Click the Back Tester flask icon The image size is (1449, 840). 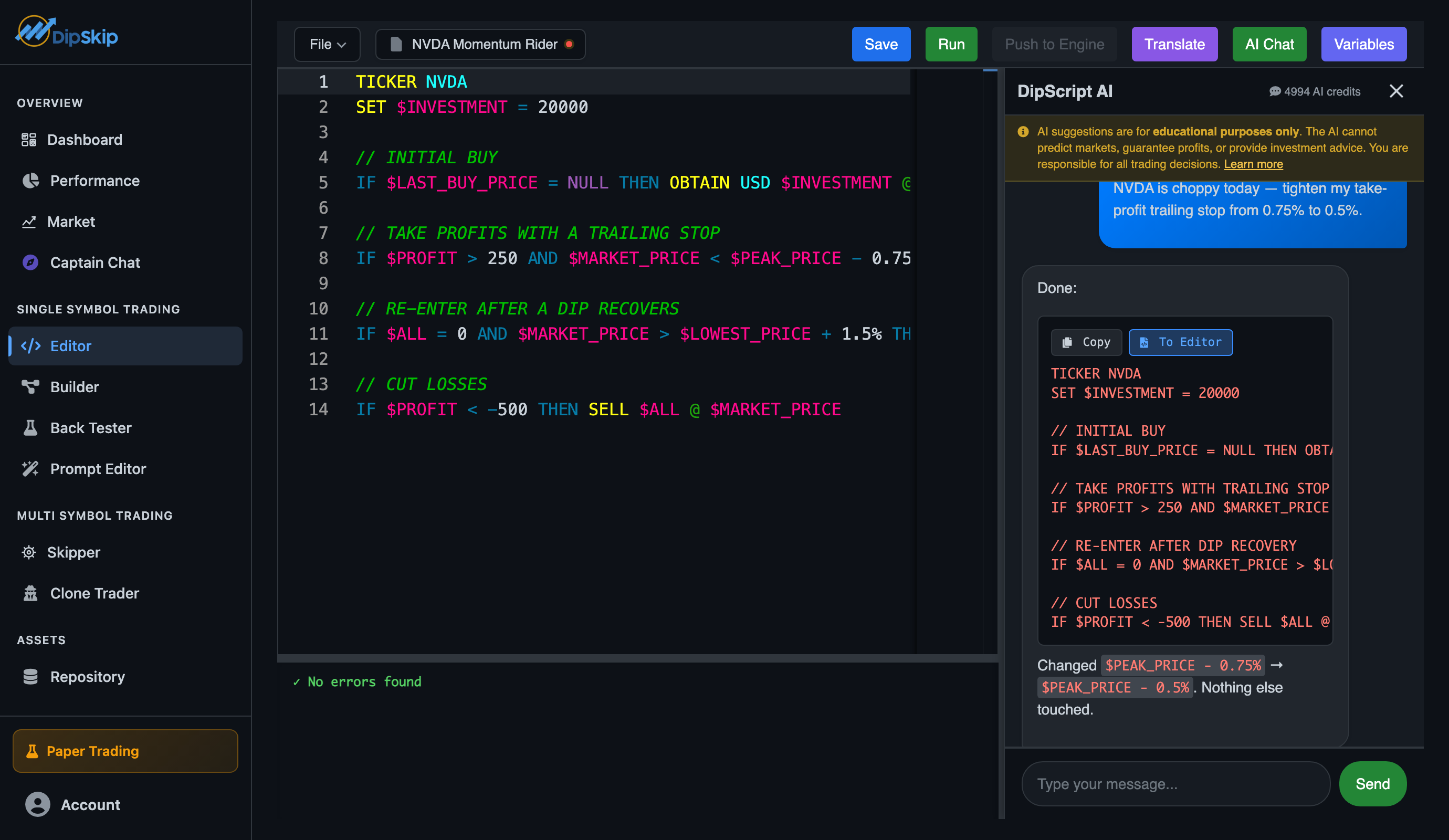tap(30, 428)
